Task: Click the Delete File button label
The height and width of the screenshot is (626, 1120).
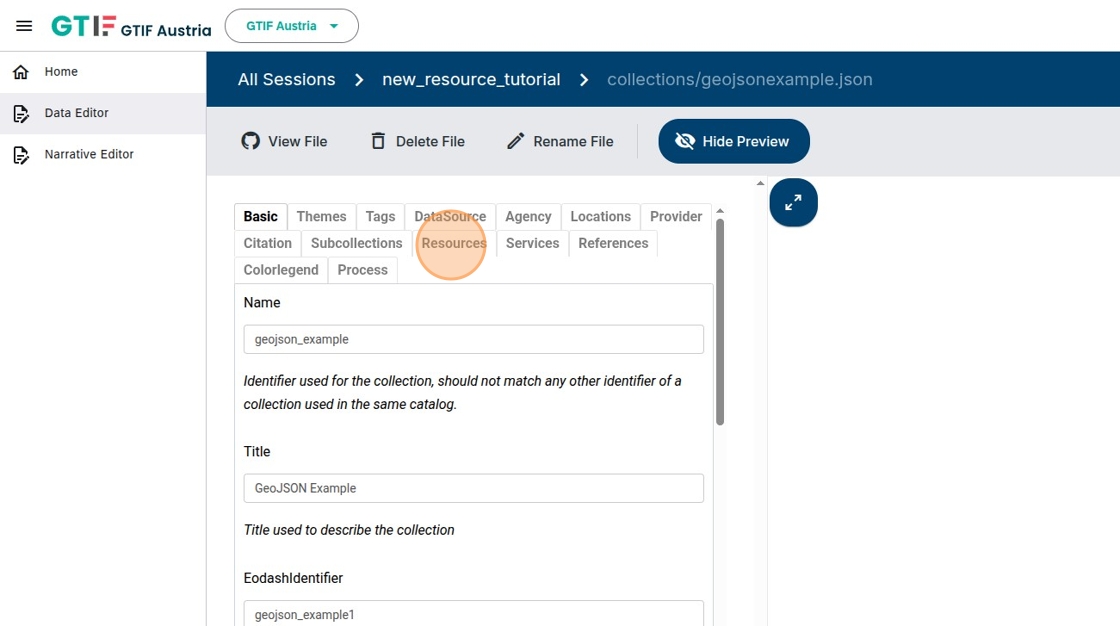Action: coord(430,141)
